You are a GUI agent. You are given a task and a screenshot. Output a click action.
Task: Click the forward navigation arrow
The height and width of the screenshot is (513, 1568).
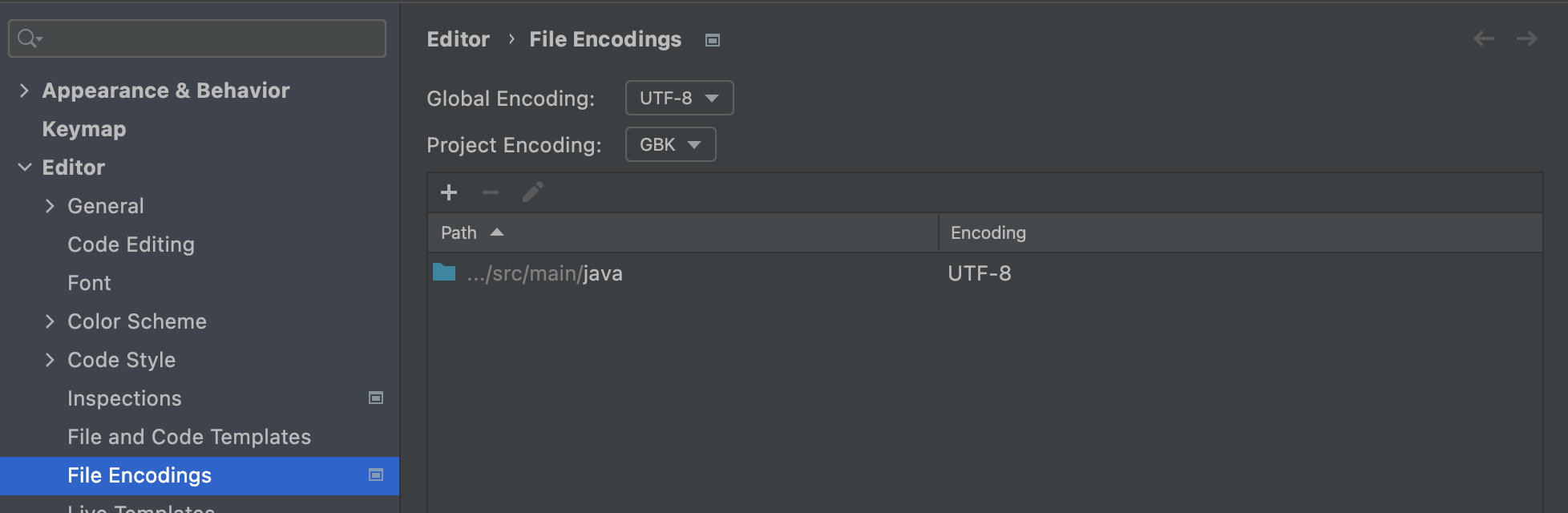pyautogui.click(x=1527, y=38)
